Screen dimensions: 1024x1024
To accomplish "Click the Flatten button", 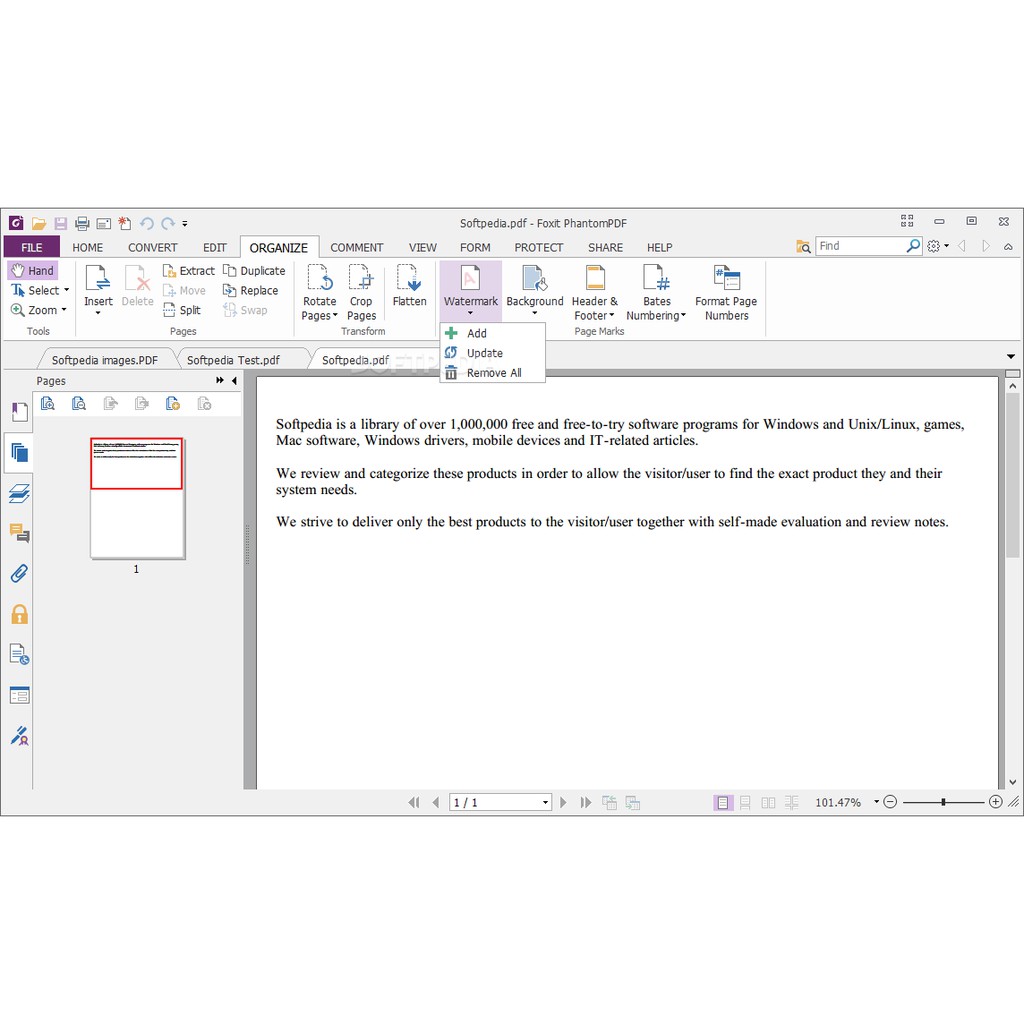I will 409,286.
